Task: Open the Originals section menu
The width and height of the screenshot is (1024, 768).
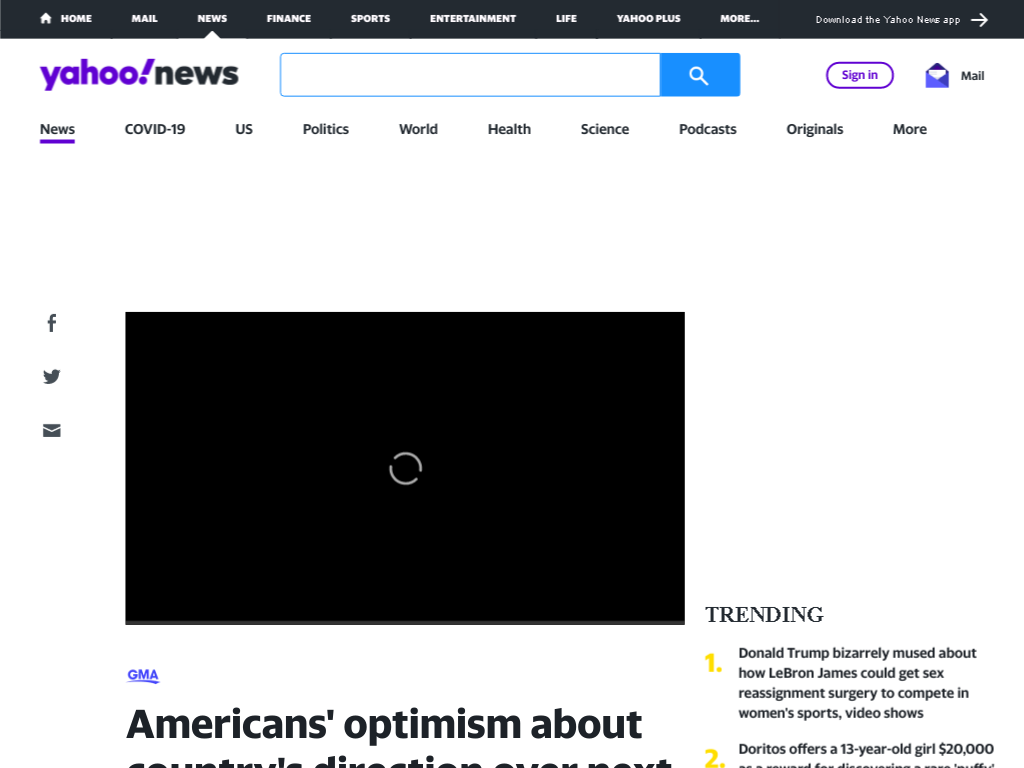Action: tap(814, 129)
